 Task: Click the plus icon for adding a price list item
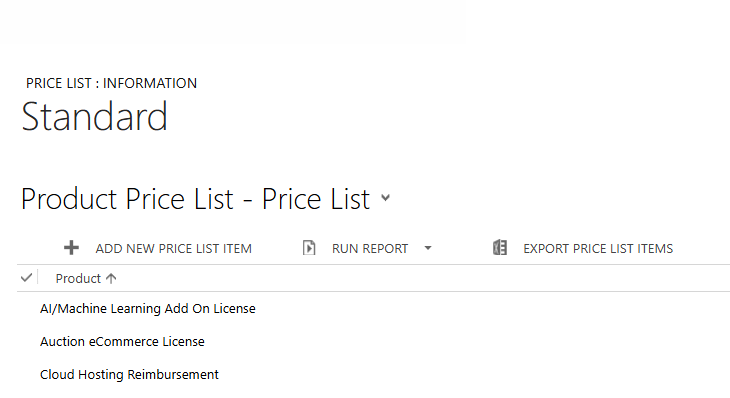pyautogui.click(x=71, y=248)
